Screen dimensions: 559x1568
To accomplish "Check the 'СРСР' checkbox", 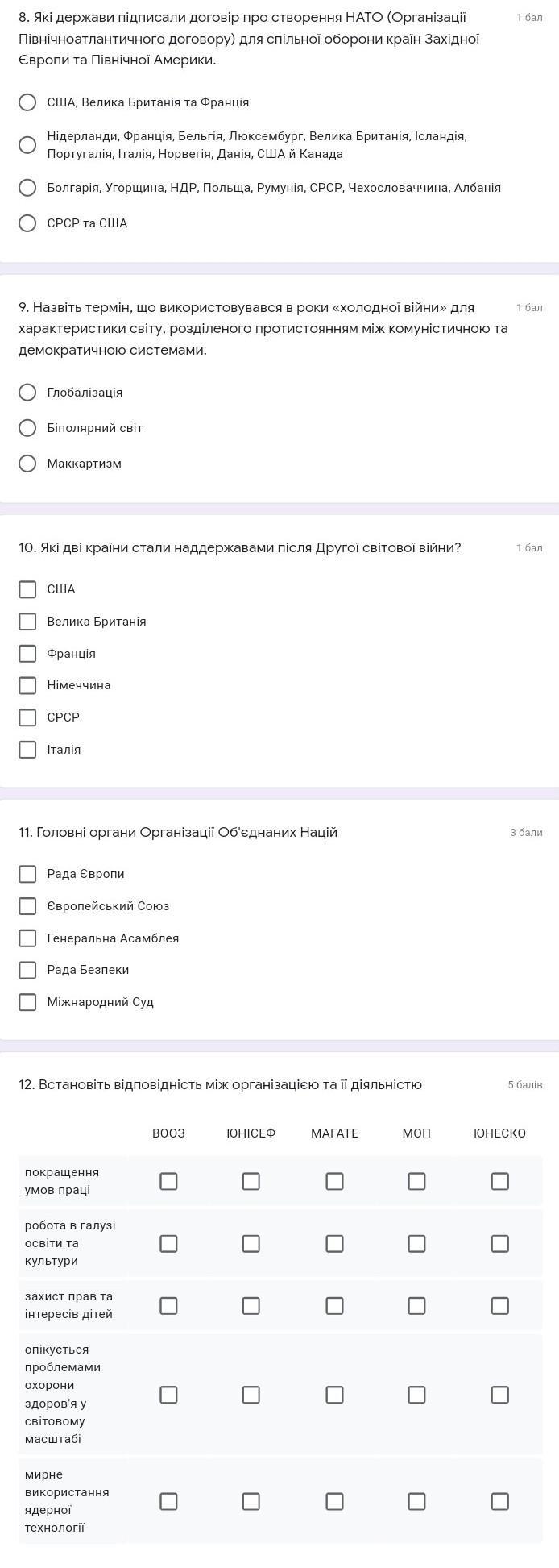I will pyautogui.click(x=27, y=717).
